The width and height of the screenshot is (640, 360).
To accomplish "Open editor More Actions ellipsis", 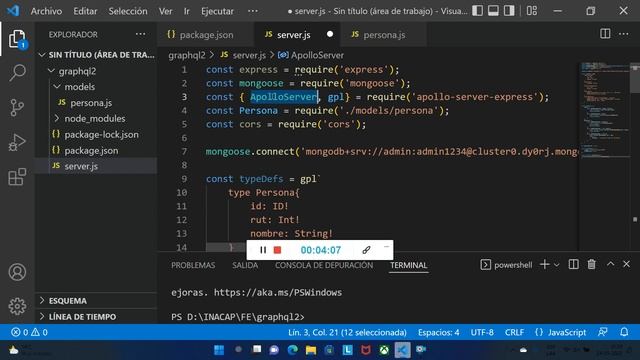I will (624, 34).
